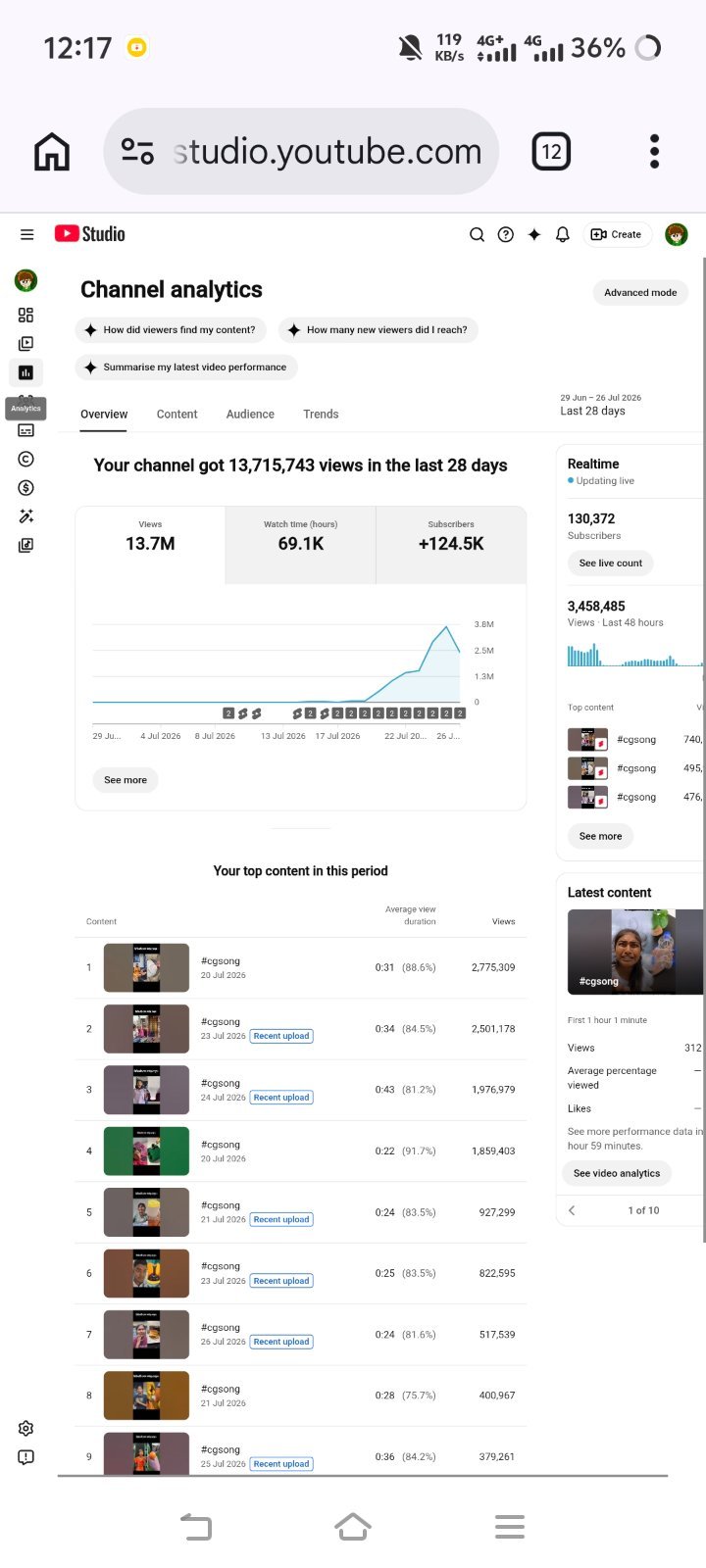Switch to the Overview tab

[104, 415]
